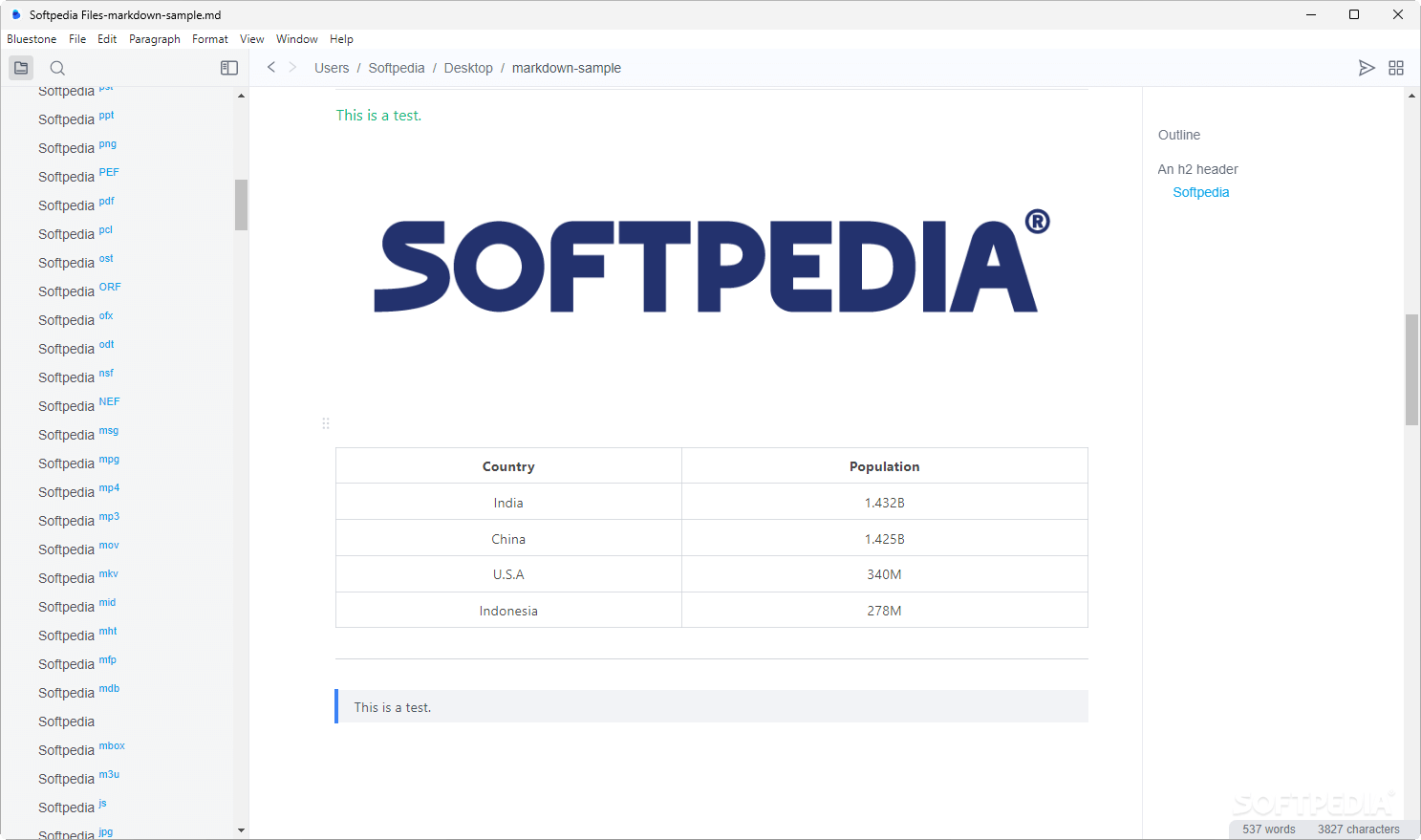The image size is (1421, 840).
Task: Open Softpedia m3u file in sidebar
Action: coord(78,778)
